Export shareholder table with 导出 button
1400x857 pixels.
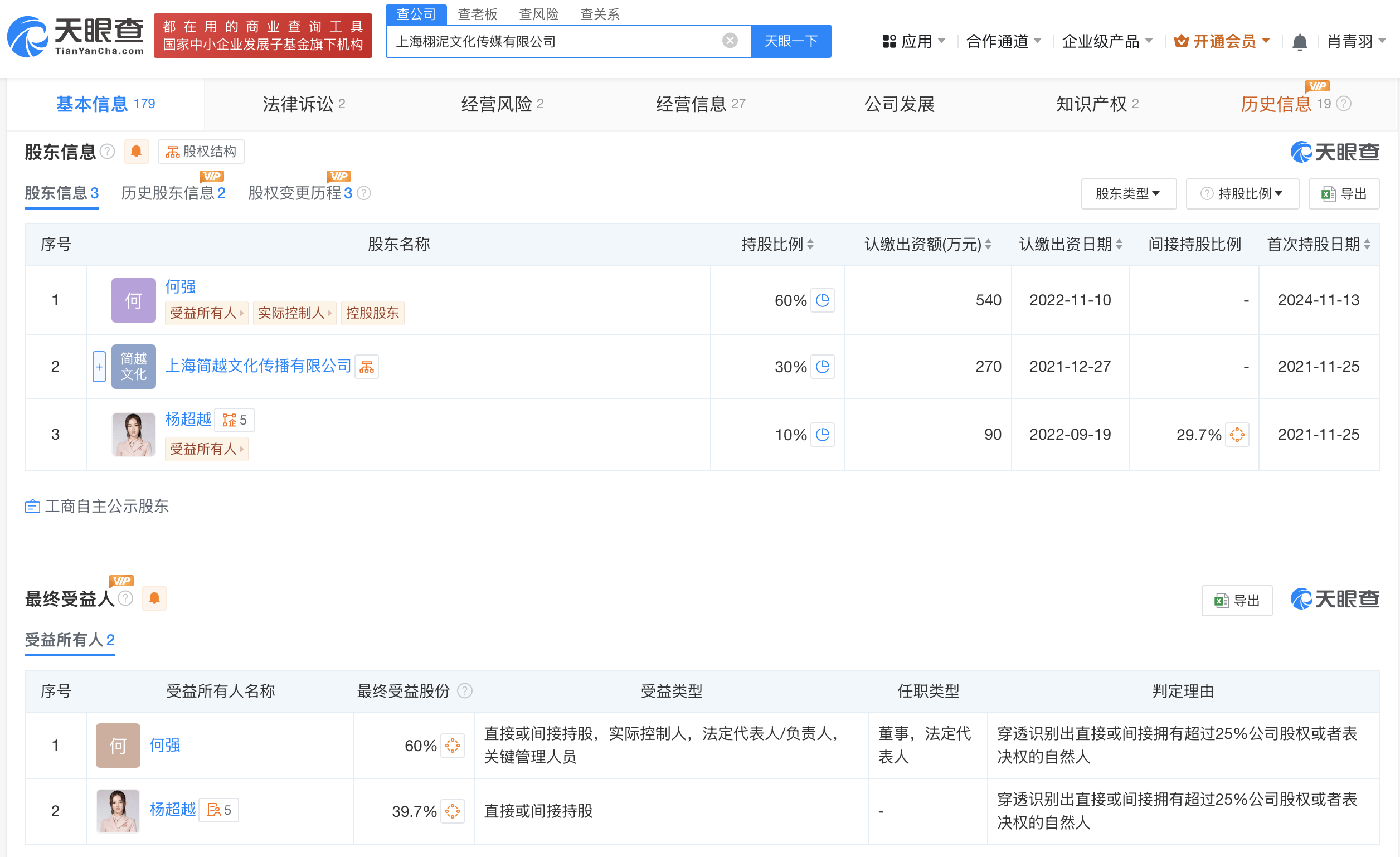pyautogui.click(x=1344, y=194)
